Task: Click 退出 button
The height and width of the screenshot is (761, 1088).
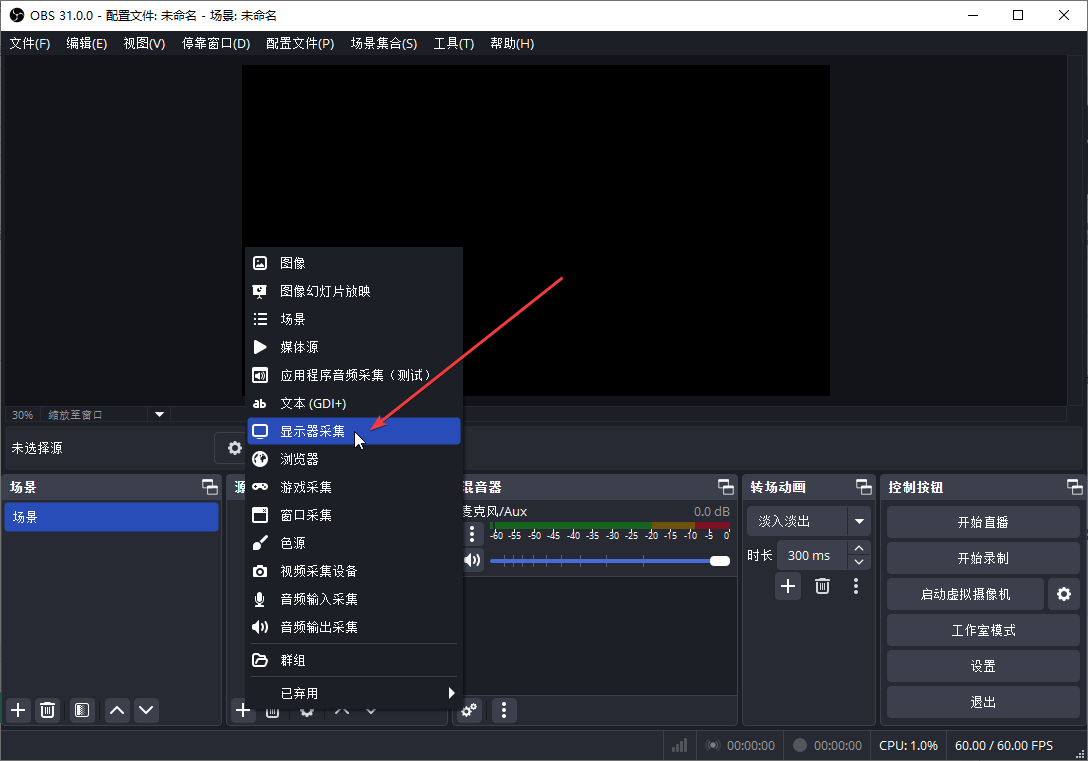Action: click(983, 703)
